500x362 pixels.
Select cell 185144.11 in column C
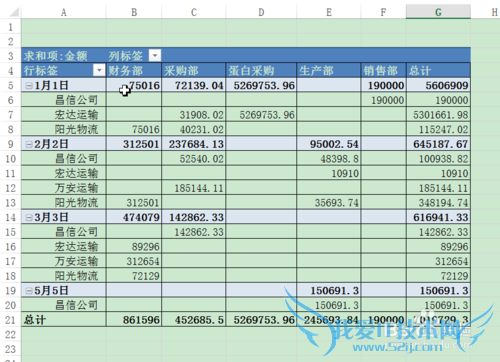[194, 188]
